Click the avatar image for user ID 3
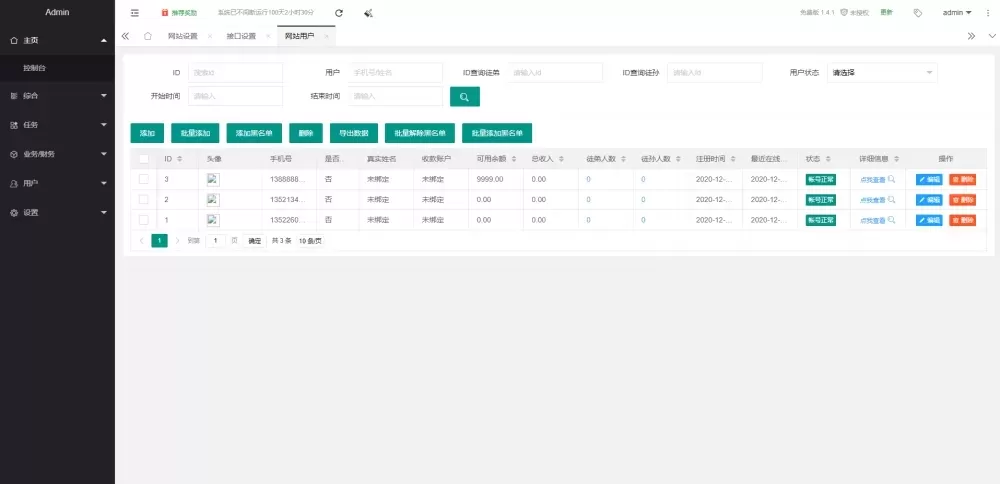 213,179
